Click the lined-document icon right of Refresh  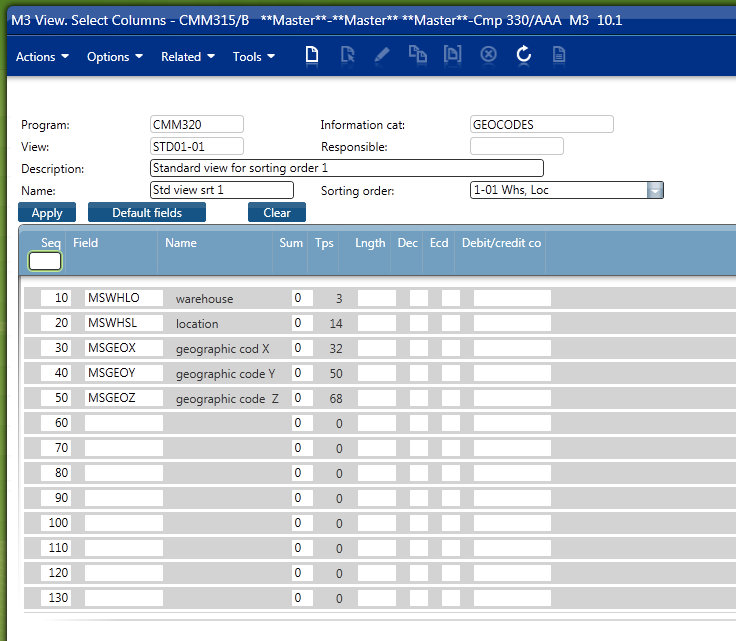(x=559, y=56)
